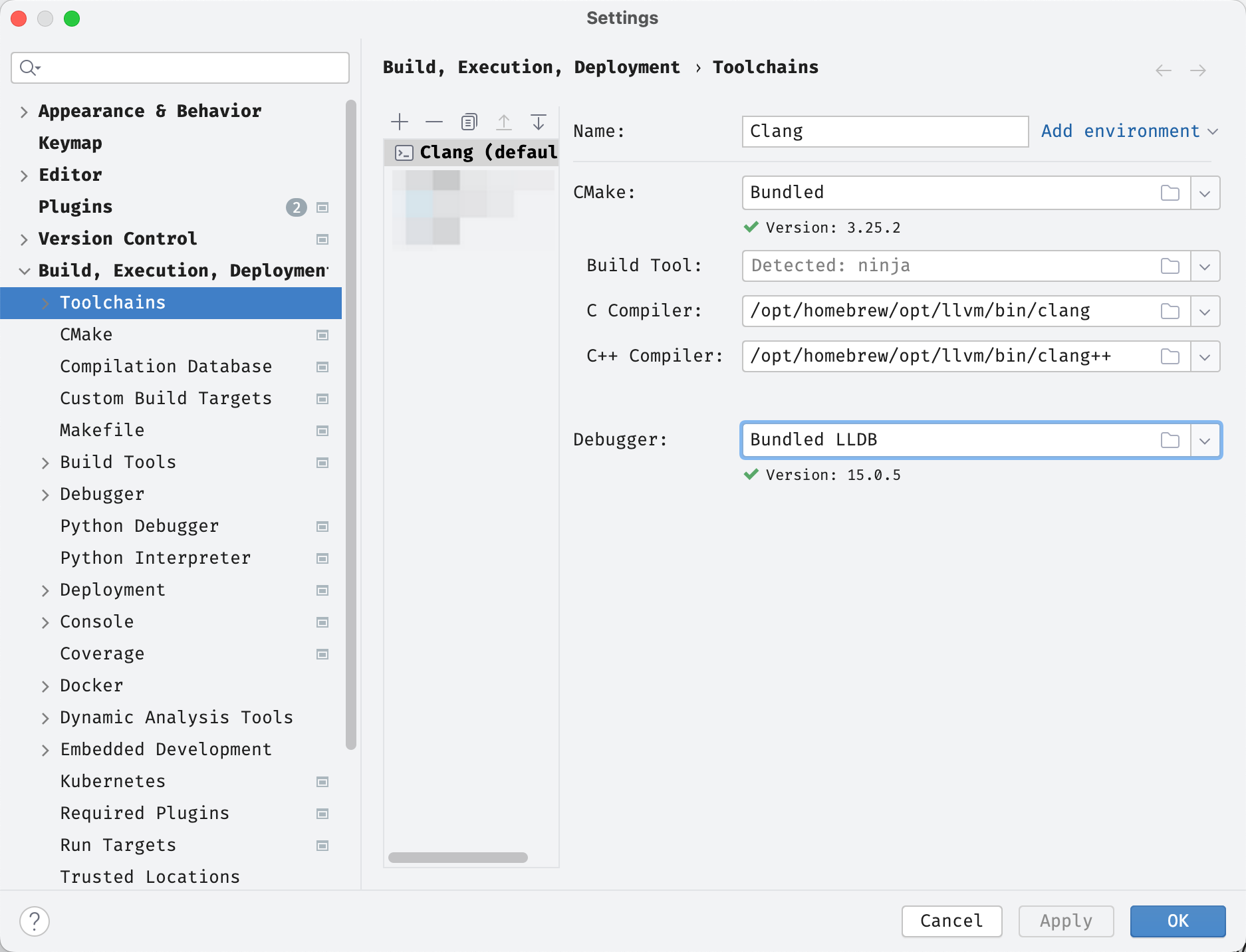The height and width of the screenshot is (952, 1246).
Task: Select CMake in the settings tree
Action: click(x=86, y=334)
